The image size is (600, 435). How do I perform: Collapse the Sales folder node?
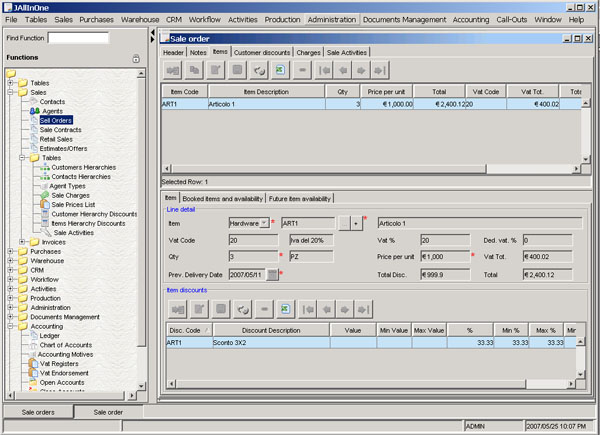pos(11,92)
